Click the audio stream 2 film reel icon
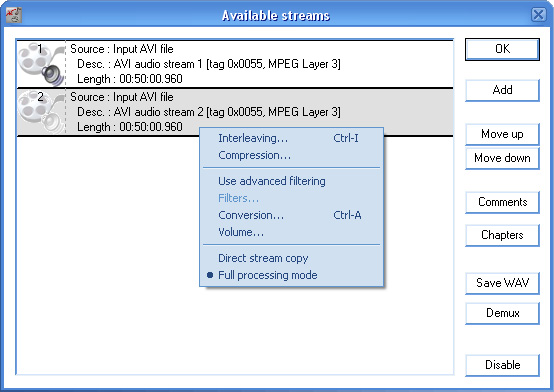Image resolution: width=554 pixels, height=392 pixels. pos(41,112)
